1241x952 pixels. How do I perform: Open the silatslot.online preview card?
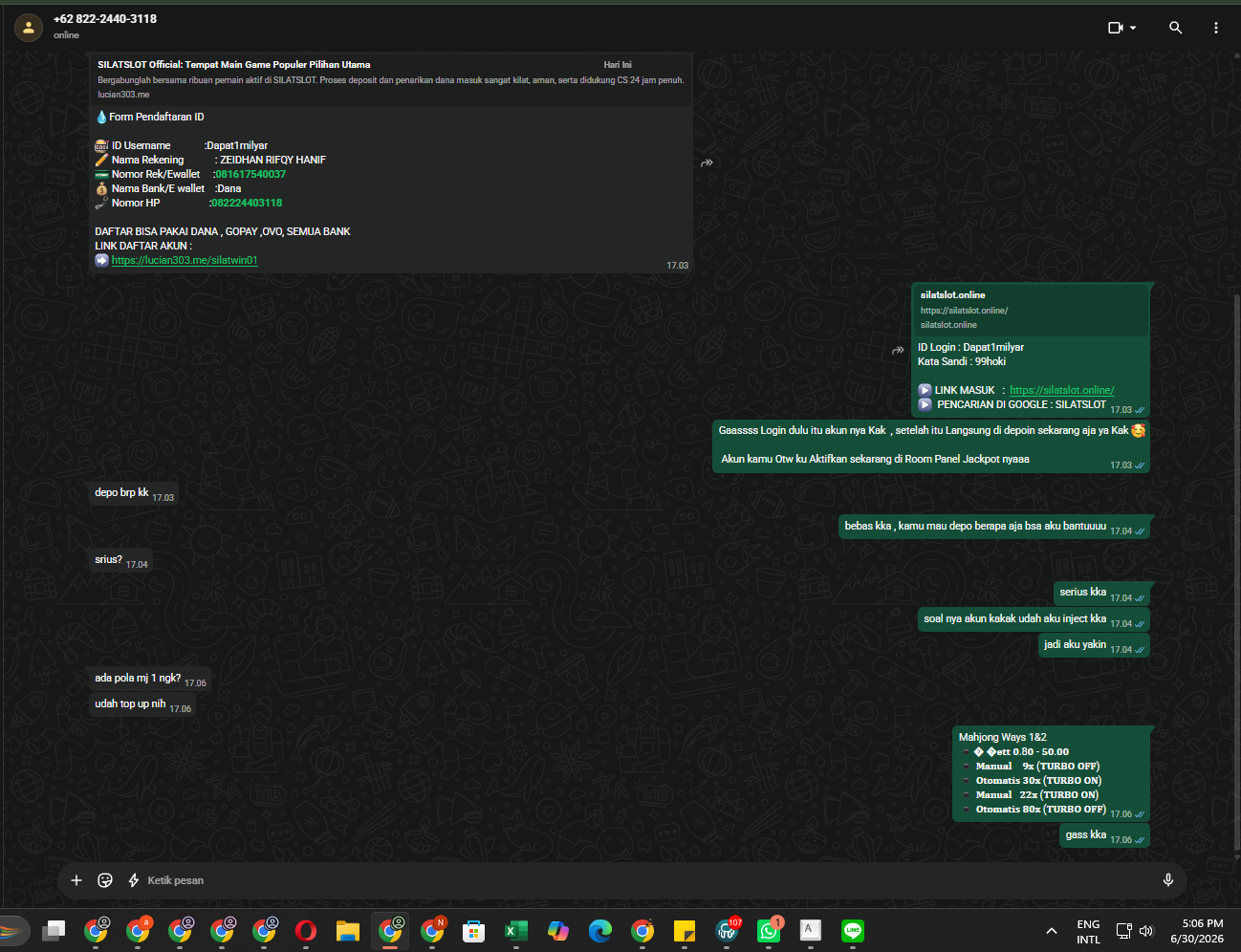pos(1031,310)
